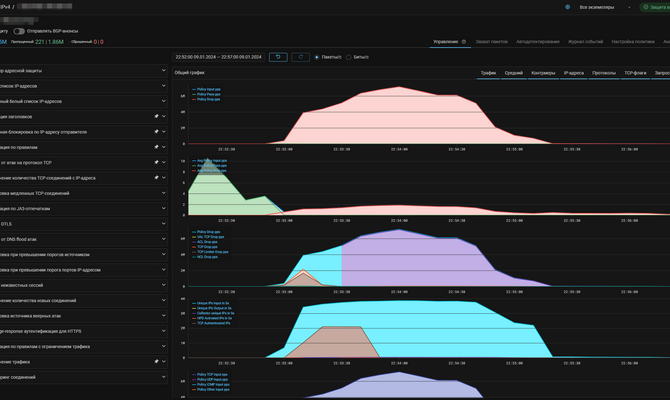Click the help icon beside Управление tab
The image size is (670, 400).
pyautogui.click(x=464, y=42)
